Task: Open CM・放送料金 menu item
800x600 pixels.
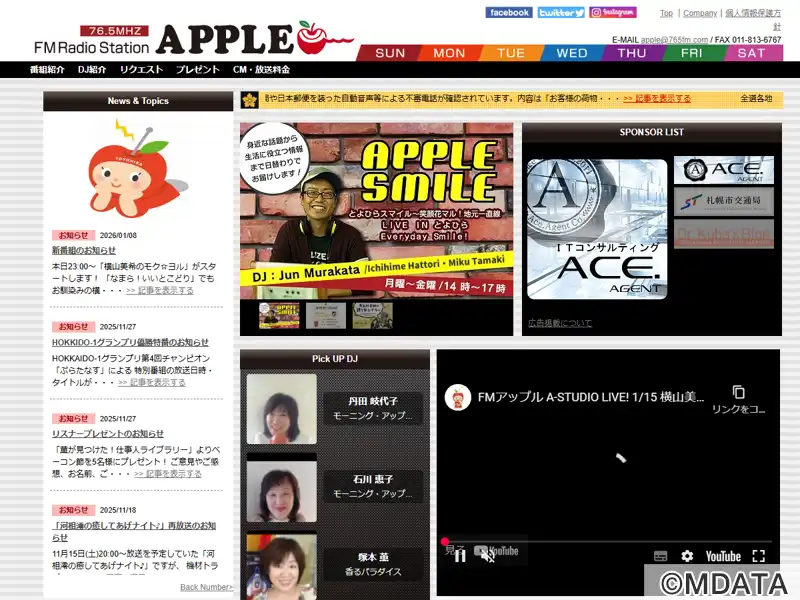Action: click(261, 69)
